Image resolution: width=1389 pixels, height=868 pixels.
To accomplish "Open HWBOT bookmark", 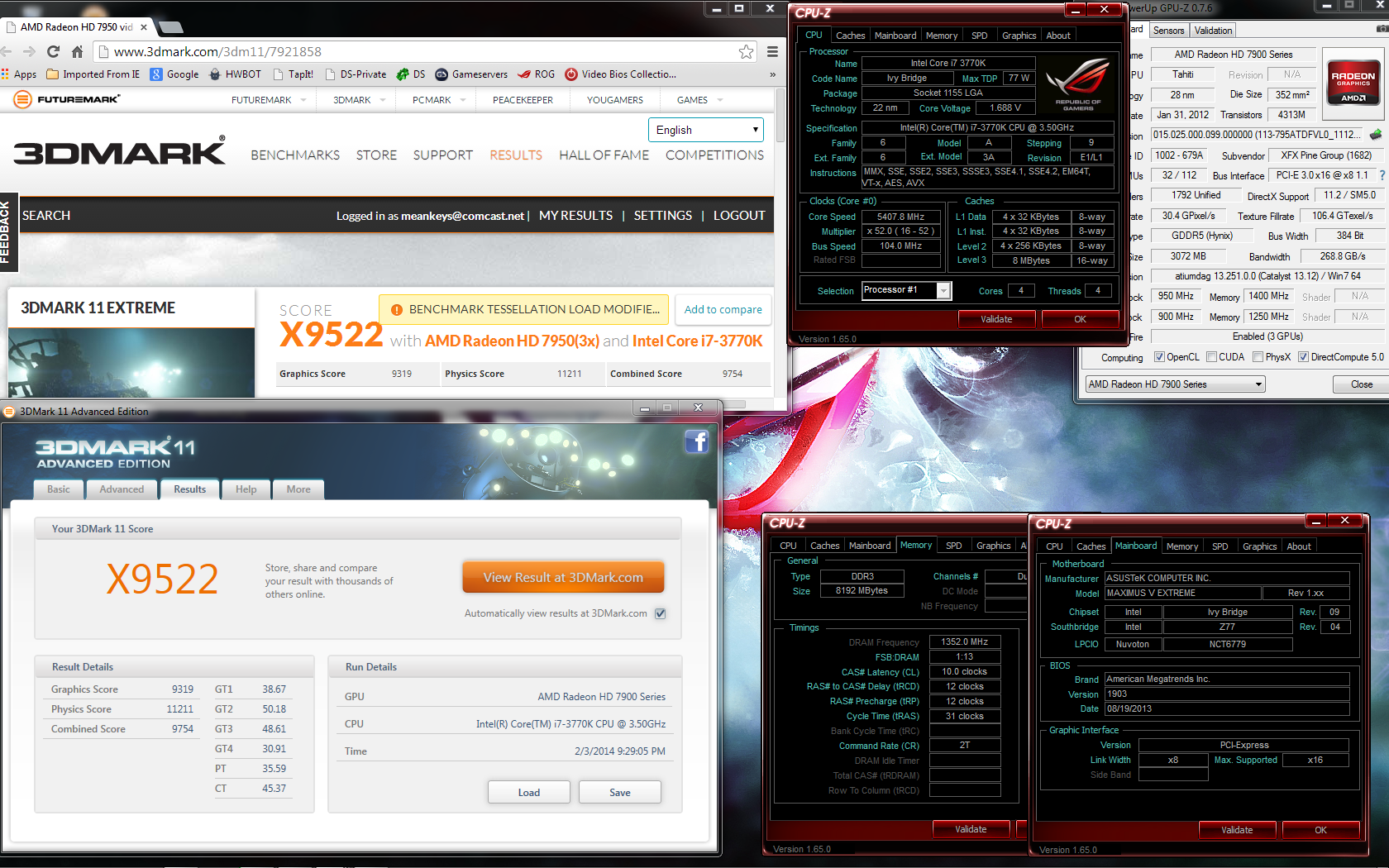I will point(235,74).
